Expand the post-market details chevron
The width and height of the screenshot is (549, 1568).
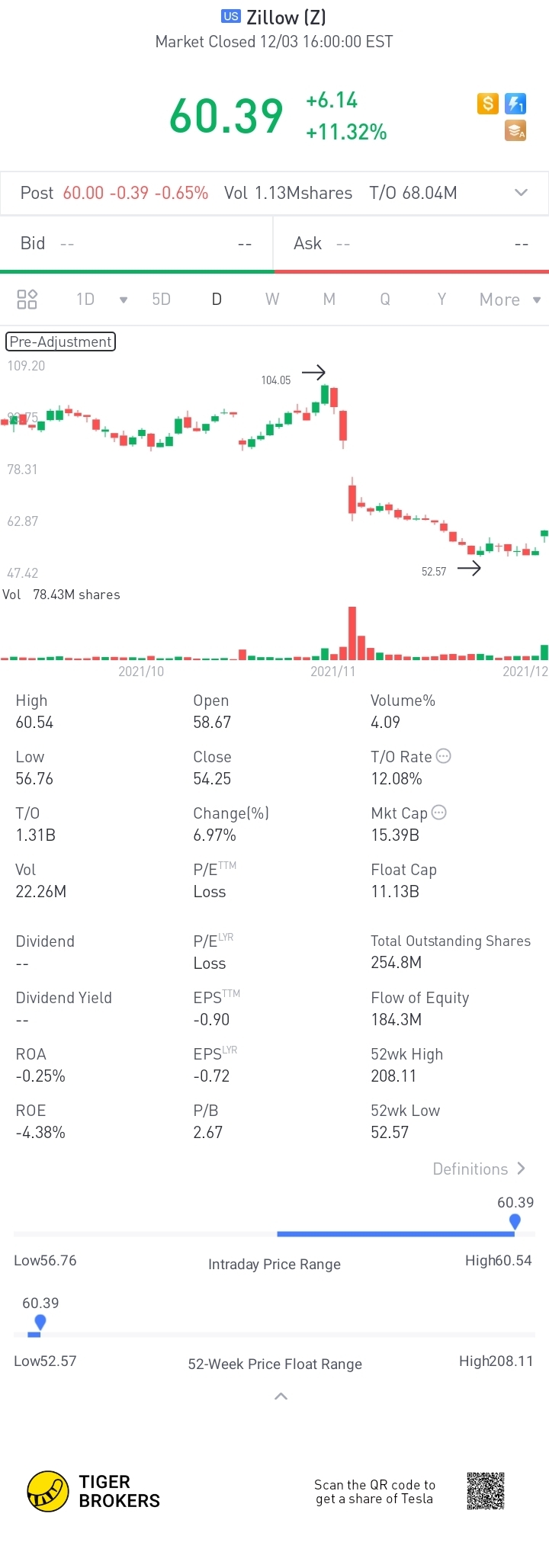pyautogui.click(x=522, y=193)
